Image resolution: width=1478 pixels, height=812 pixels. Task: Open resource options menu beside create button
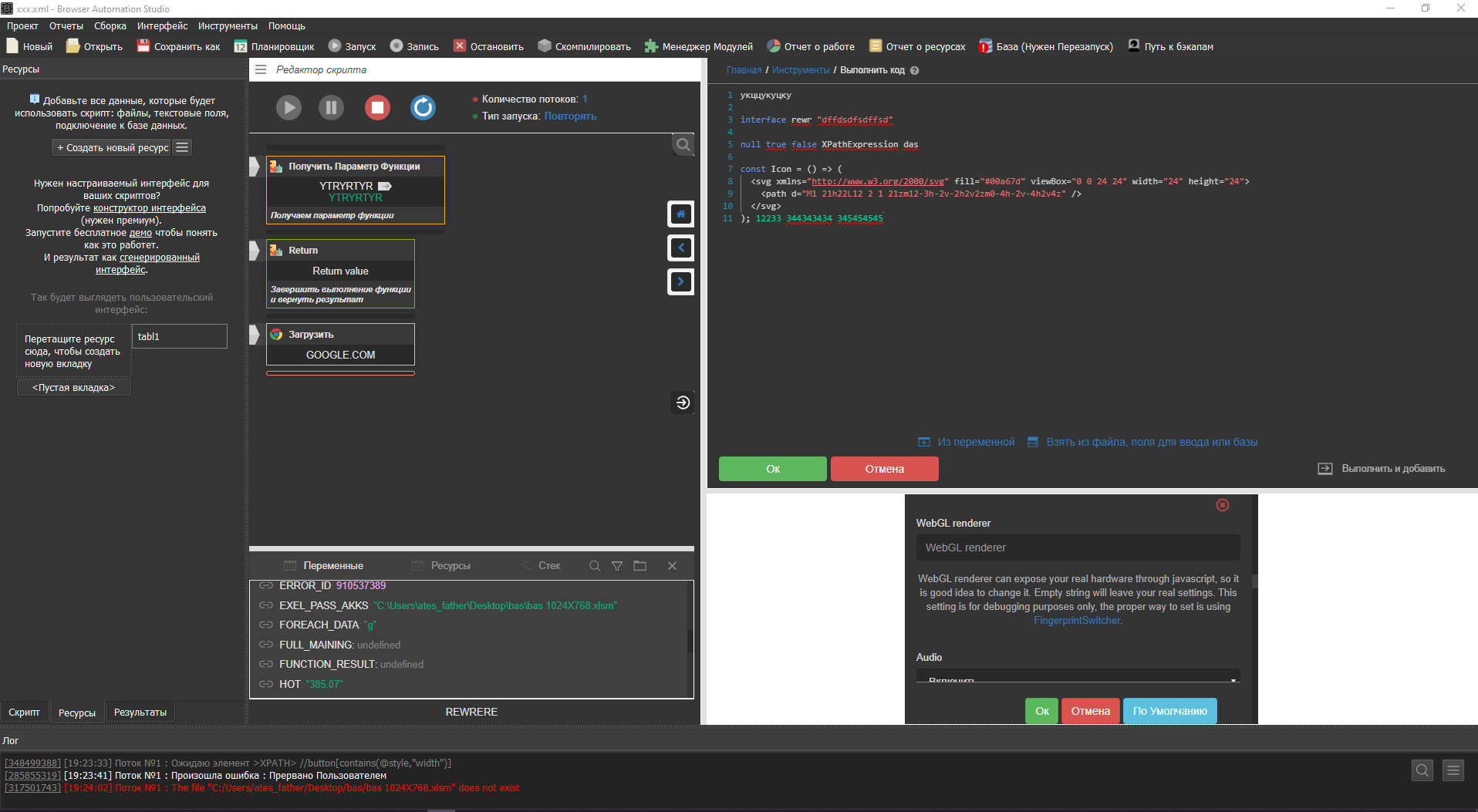(x=182, y=147)
